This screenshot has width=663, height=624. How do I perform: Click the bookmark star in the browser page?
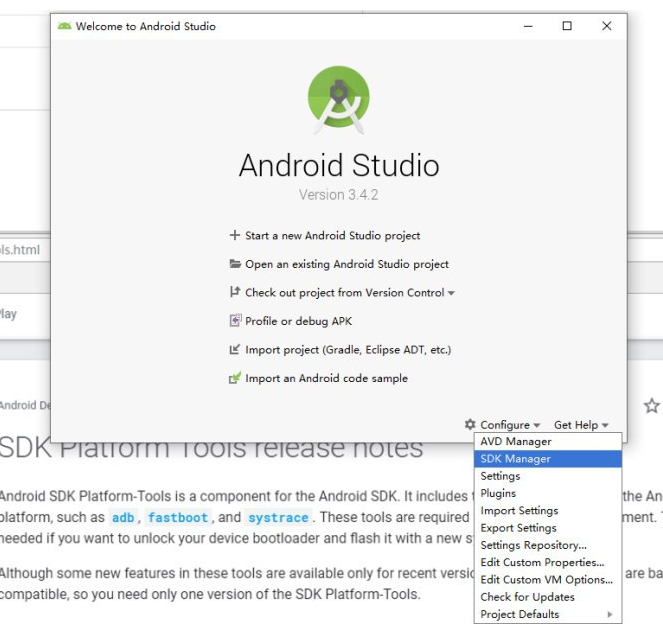pyautogui.click(x=652, y=406)
